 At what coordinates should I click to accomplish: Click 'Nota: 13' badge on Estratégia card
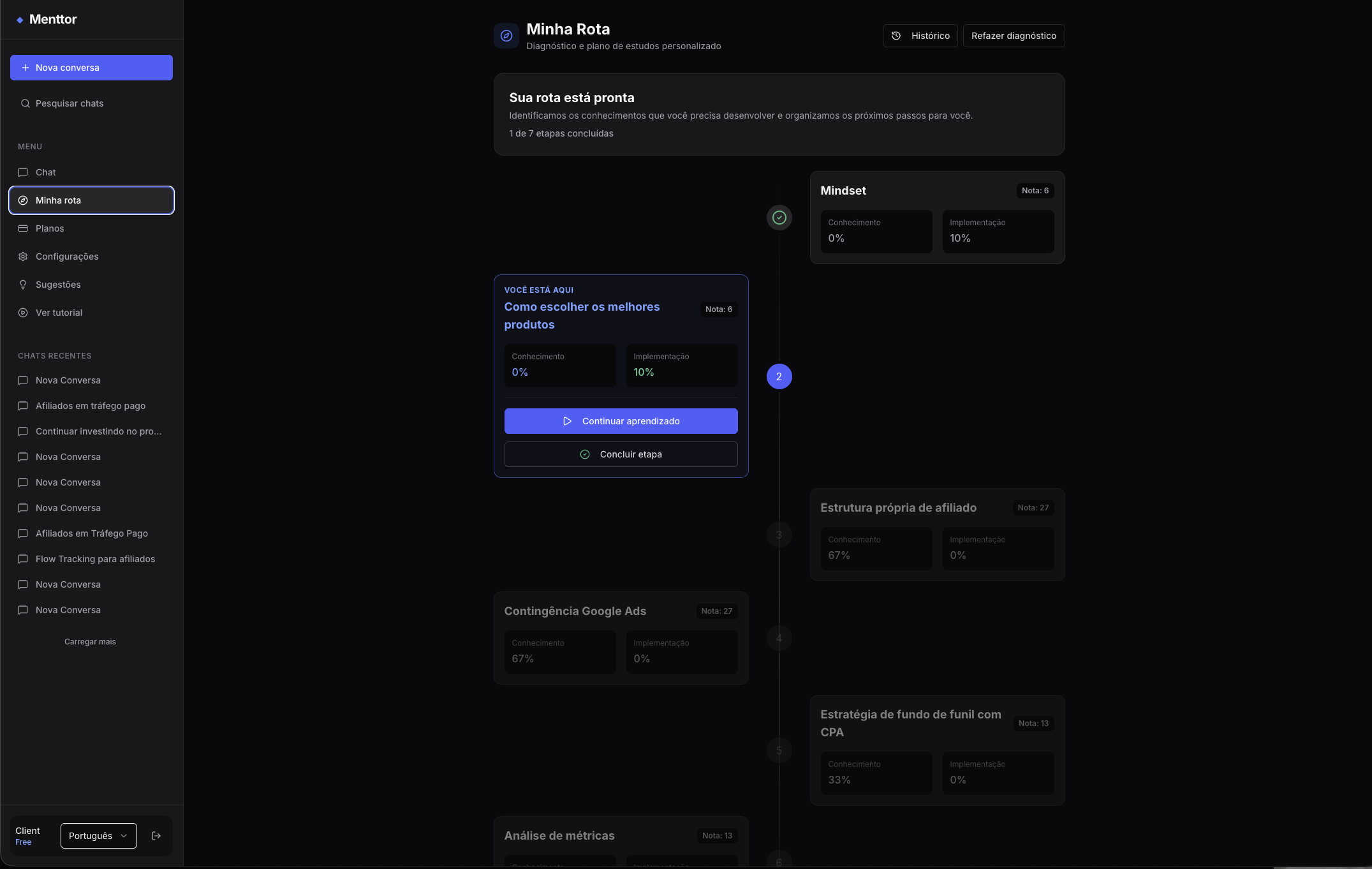[x=1033, y=724]
